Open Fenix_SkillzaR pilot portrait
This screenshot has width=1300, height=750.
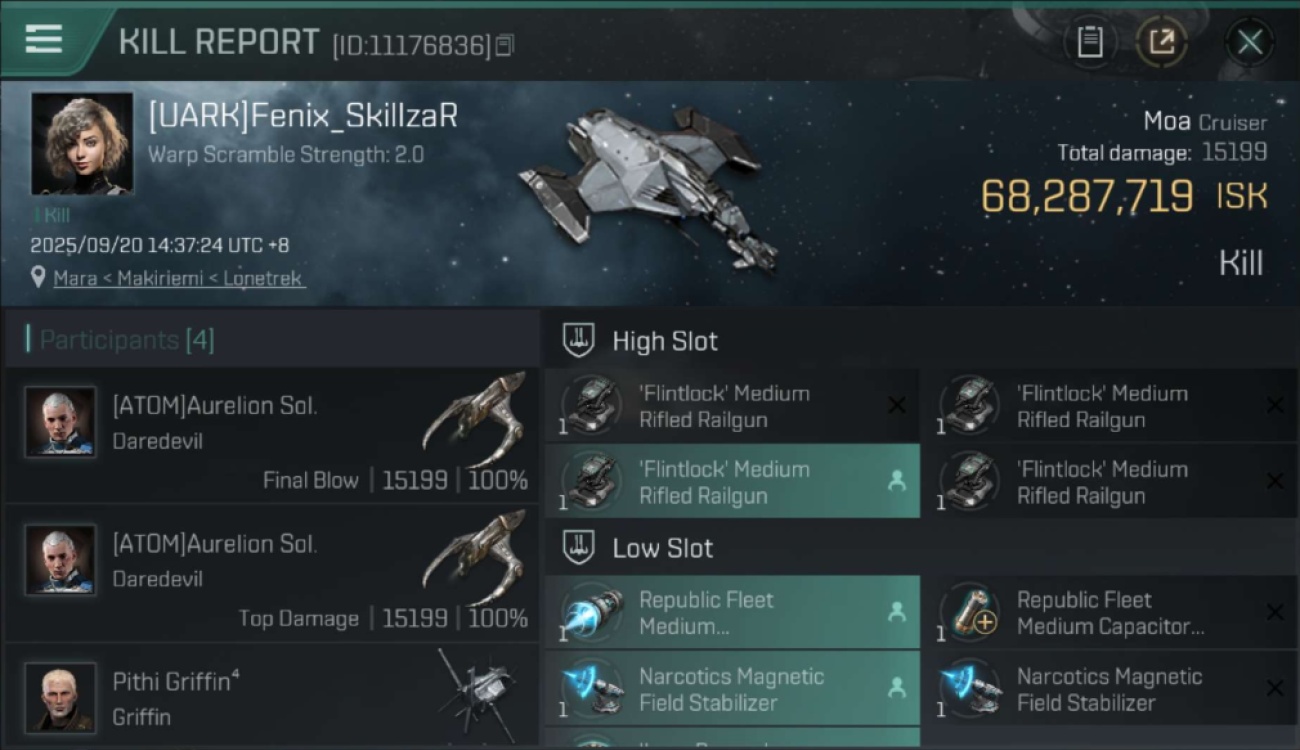pyautogui.click(x=82, y=143)
